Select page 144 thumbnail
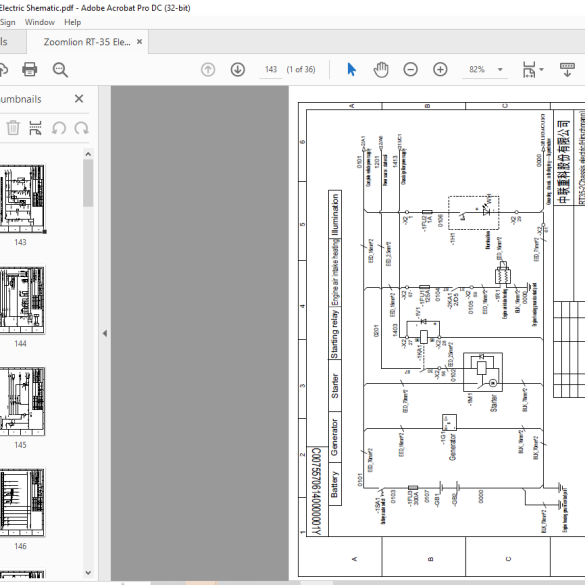 point(22,300)
